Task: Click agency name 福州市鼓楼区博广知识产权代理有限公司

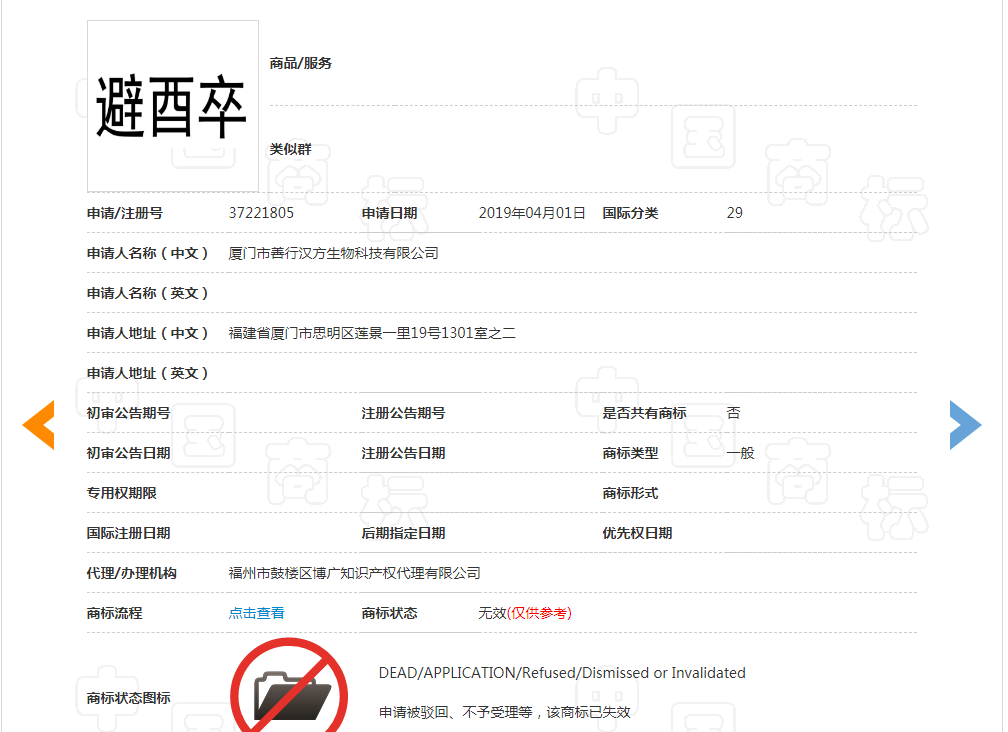Action: (354, 573)
